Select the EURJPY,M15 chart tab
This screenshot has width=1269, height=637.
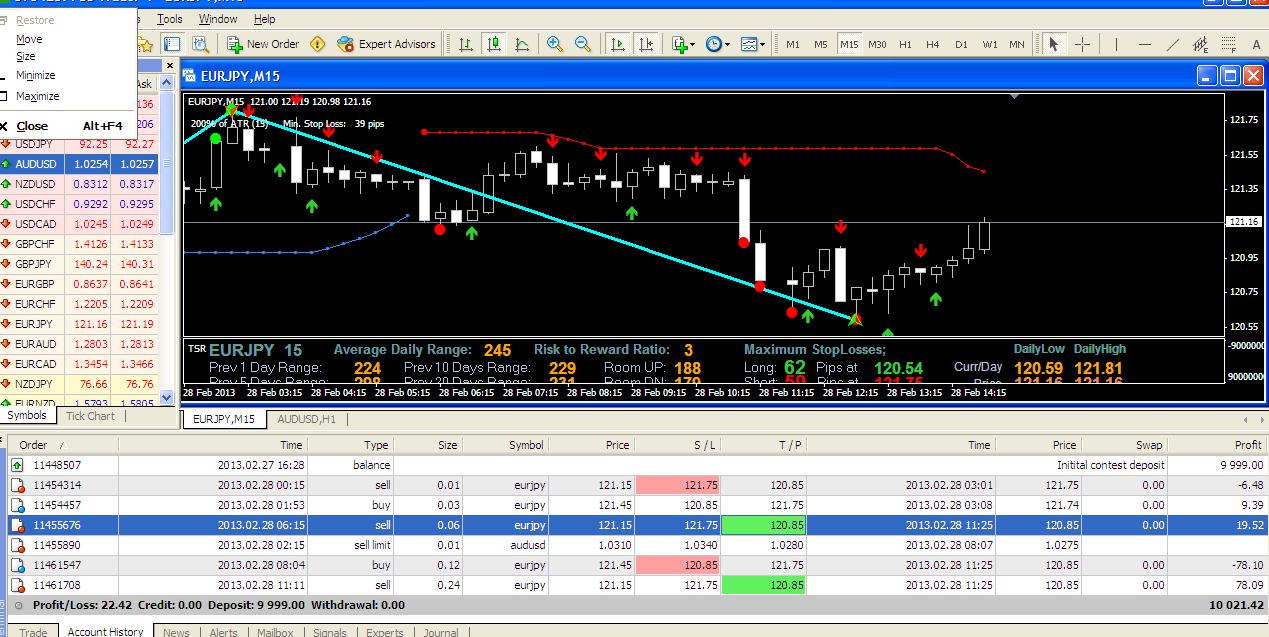(224, 420)
